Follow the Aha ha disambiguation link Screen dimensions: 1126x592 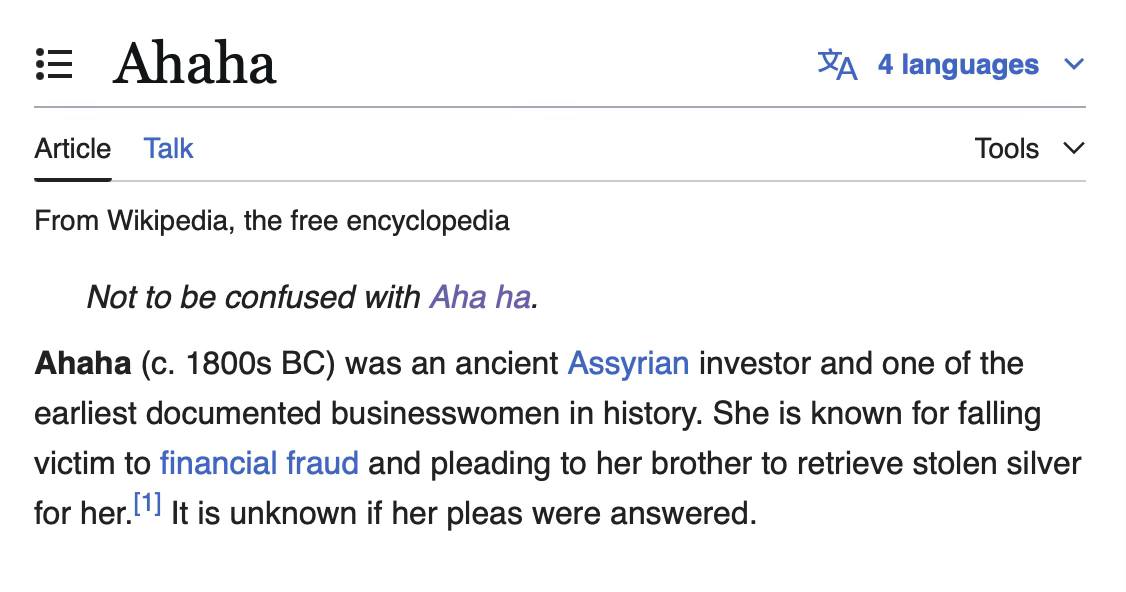(480, 297)
